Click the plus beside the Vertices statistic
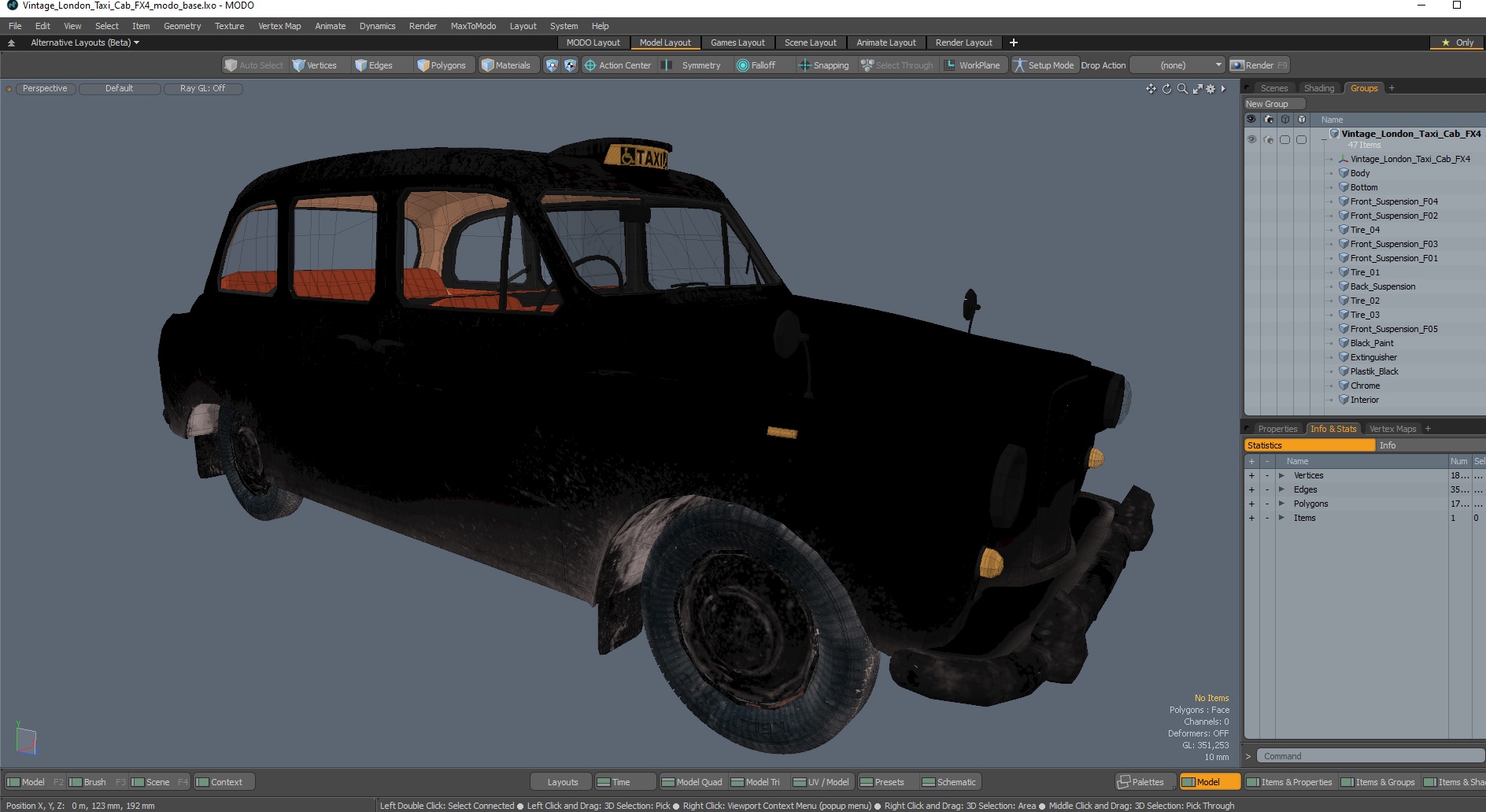Image resolution: width=1486 pixels, height=812 pixels. tap(1251, 475)
